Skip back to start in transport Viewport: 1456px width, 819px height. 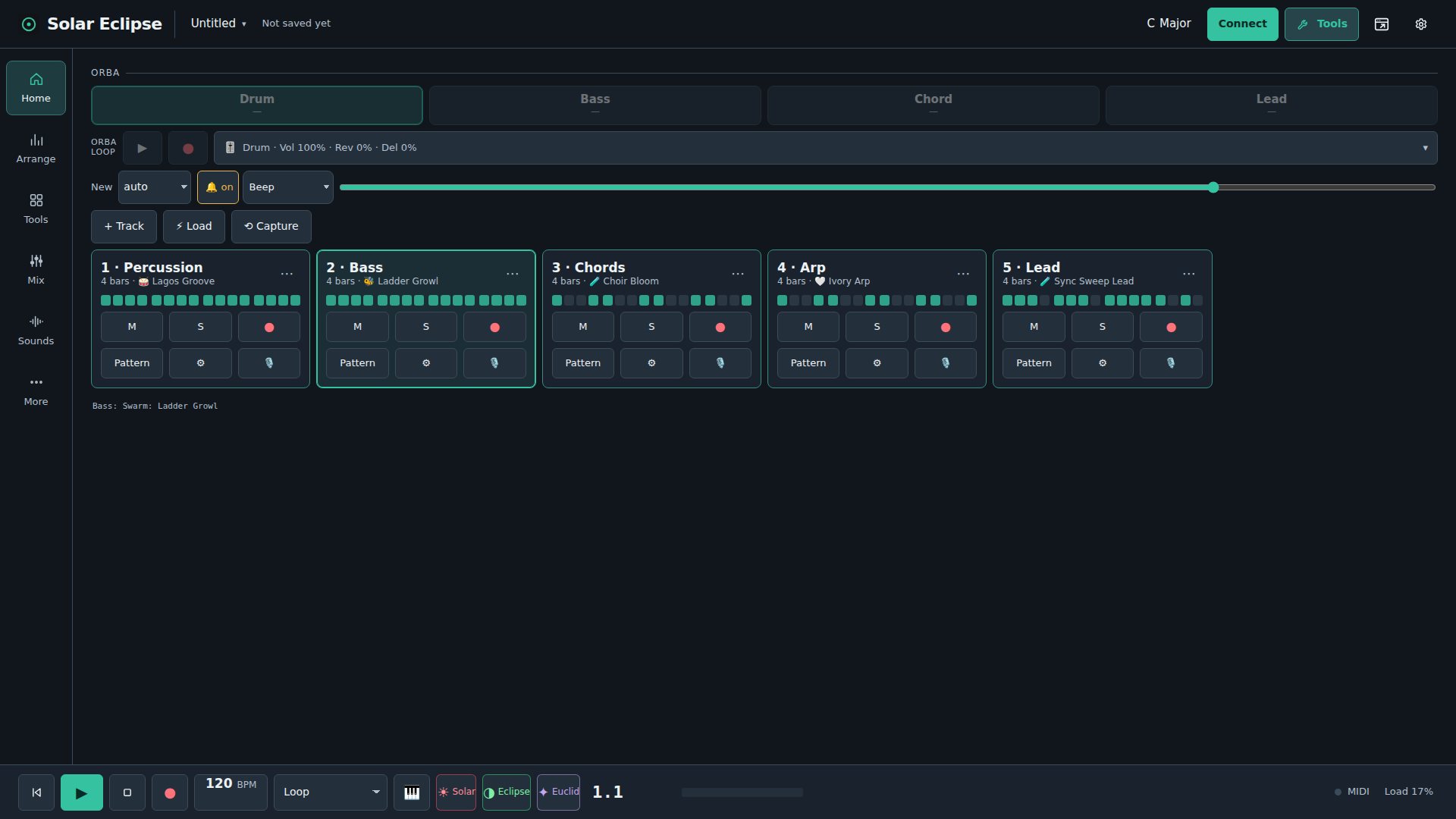(x=36, y=792)
